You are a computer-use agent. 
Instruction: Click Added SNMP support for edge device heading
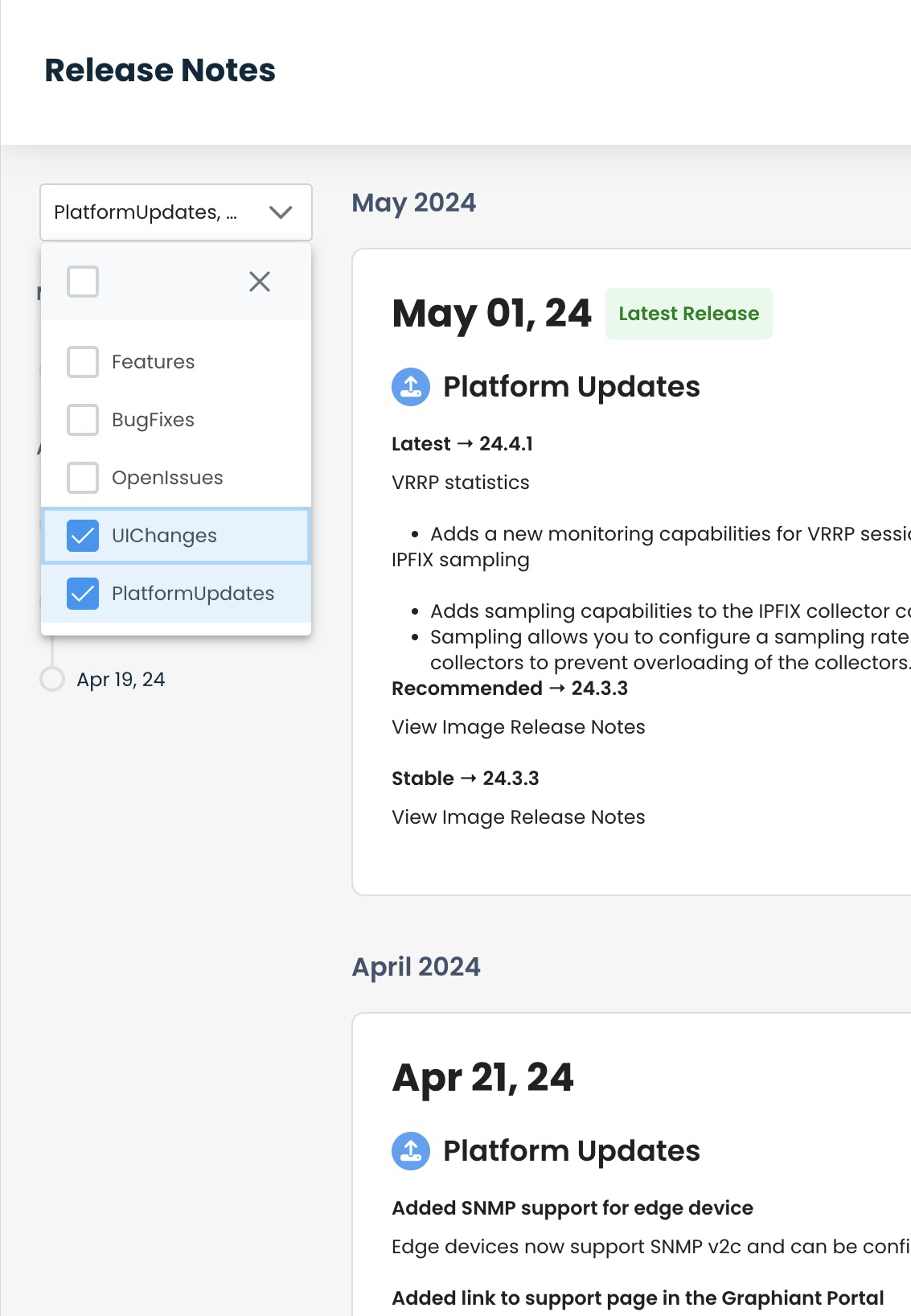[572, 1208]
